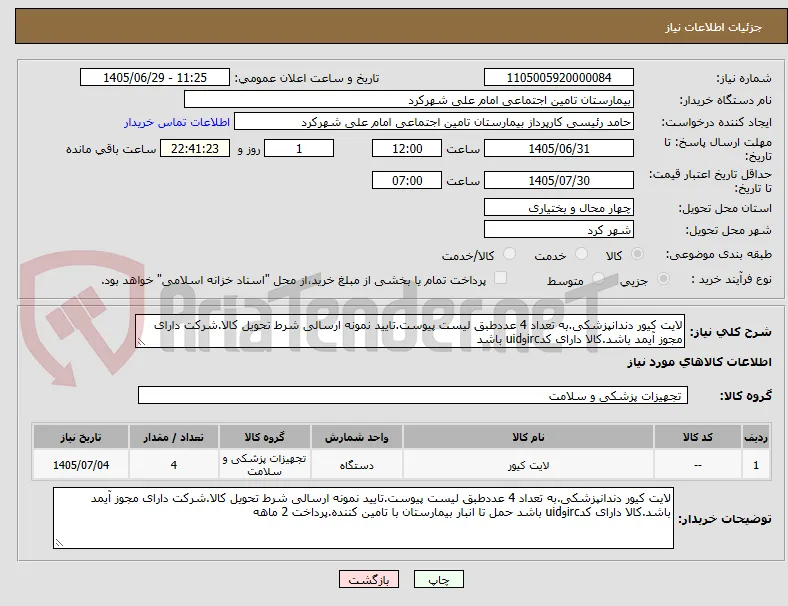788x606 pixels.
Task: Click the تجهیزات پزشکی و سلامت table cell
Action: pos(264,465)
